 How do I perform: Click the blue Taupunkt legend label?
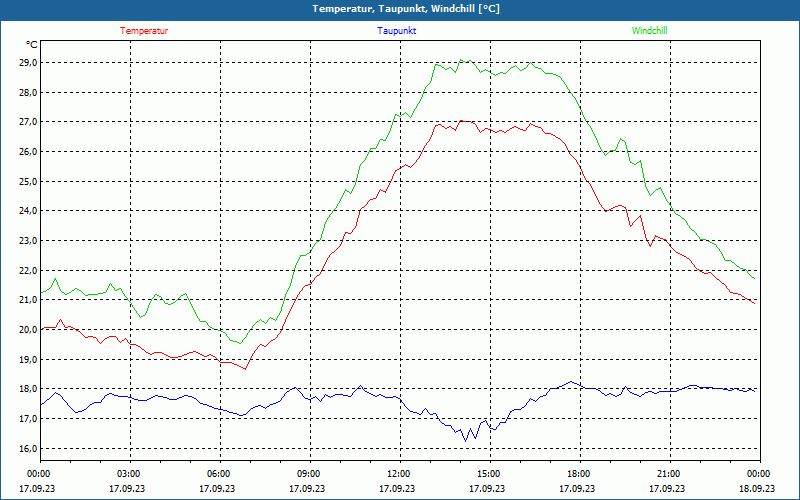point(396,31)
